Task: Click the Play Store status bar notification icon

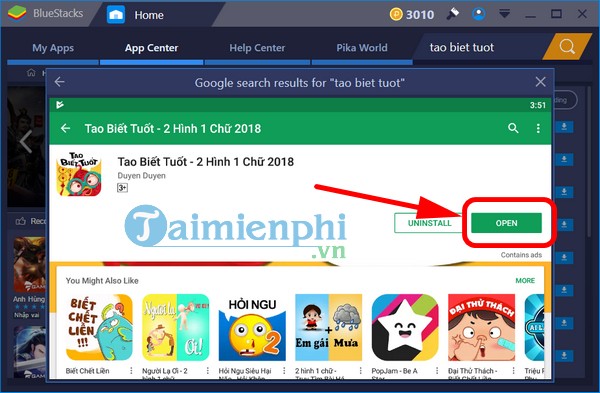Action: tap(60, 104)
